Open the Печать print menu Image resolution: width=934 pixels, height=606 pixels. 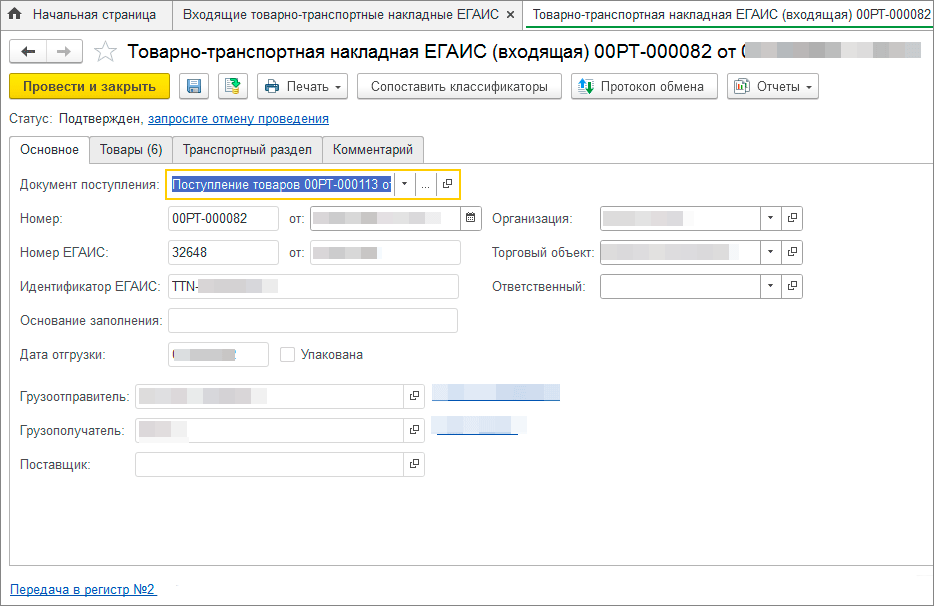(x=303, y=86)
